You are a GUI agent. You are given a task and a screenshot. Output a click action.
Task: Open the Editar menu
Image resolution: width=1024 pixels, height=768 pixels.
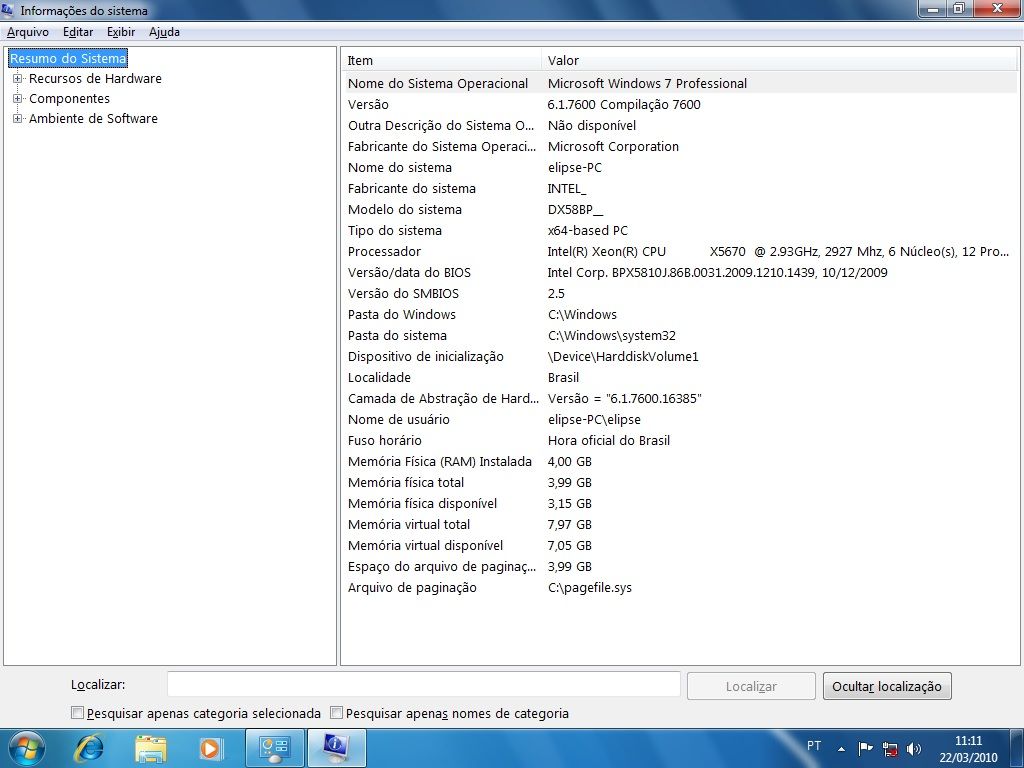78,32
